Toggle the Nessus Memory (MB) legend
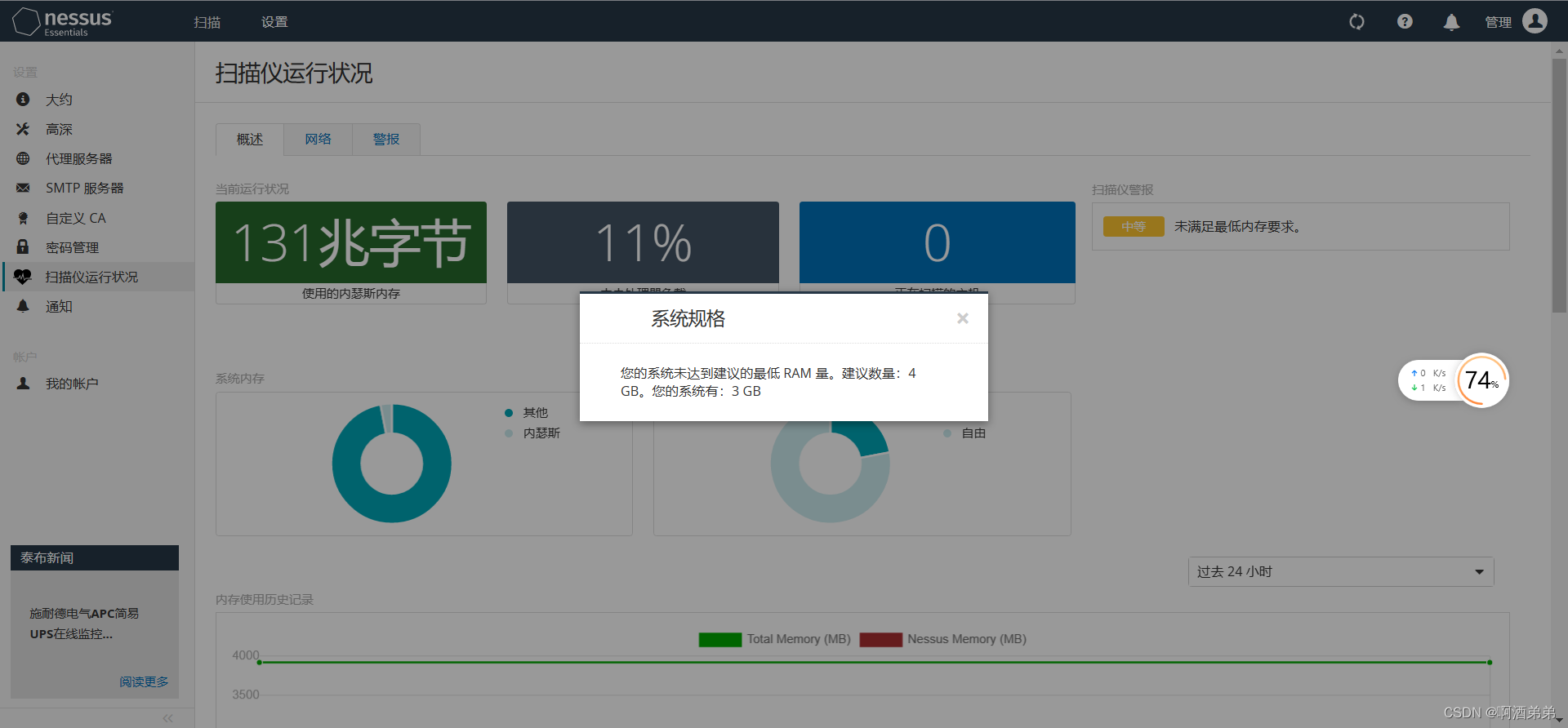Screen dimensions: 1568x728 [943, 639]
